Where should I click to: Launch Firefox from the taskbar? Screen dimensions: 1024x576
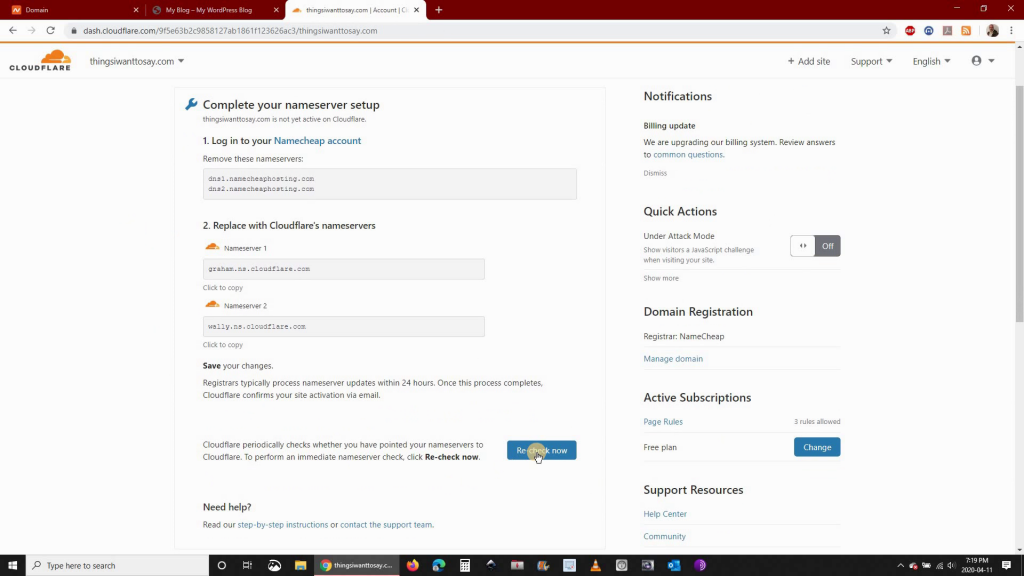pyautogui.click(x=413, y=566)
